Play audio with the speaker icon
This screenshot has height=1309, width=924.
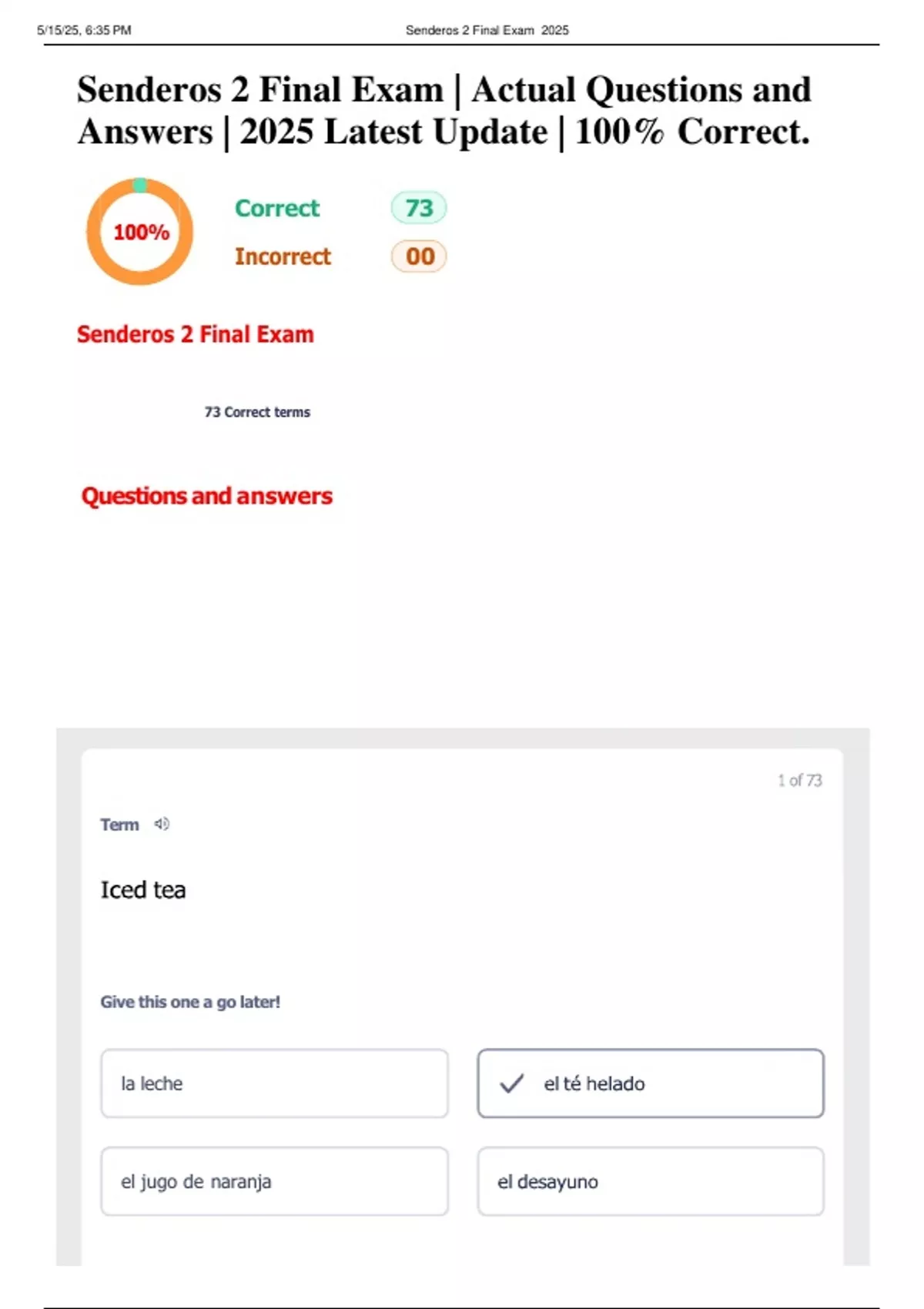point(162,824)
